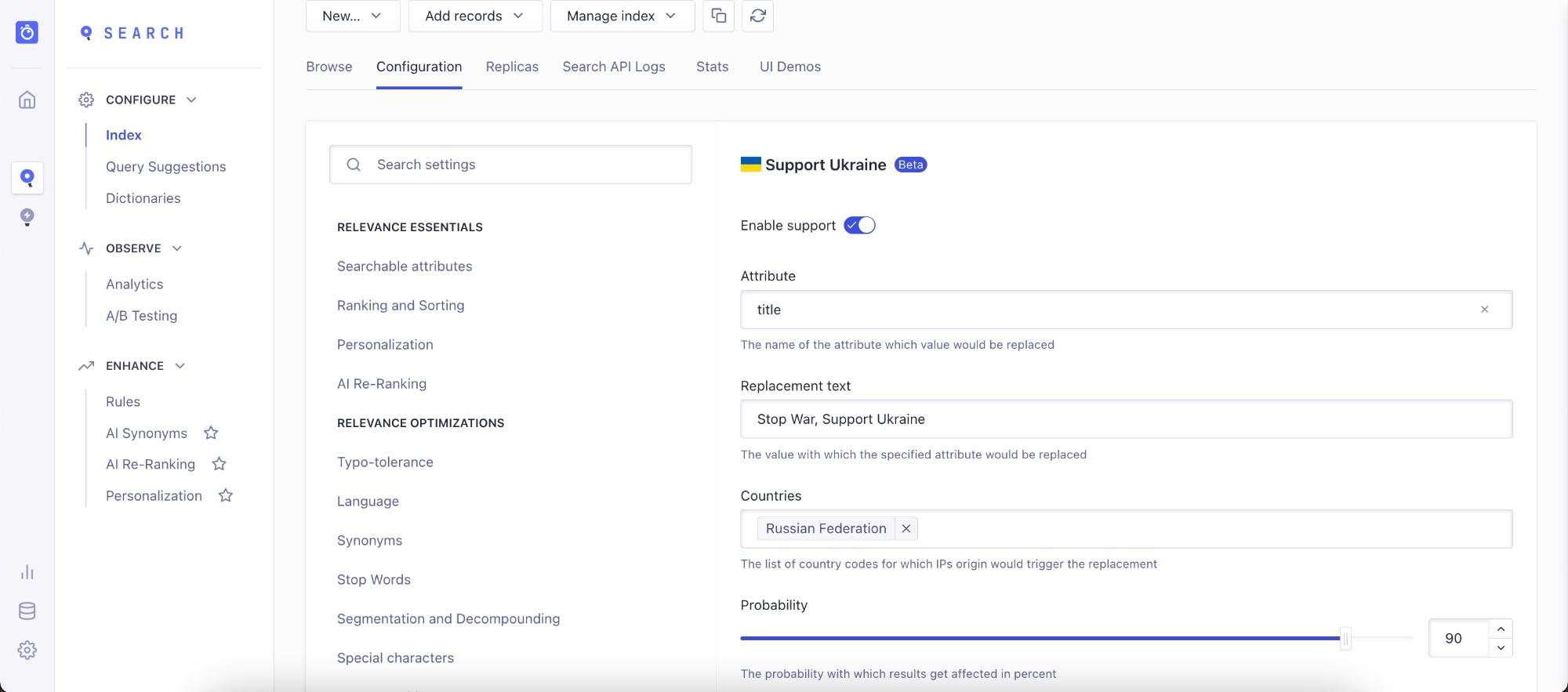Image resolution: width=1568 pixels, height=692 pixels.
Task: Collapse the OBSERVE section
Action: pyautogui.click(x=176, y=248)
